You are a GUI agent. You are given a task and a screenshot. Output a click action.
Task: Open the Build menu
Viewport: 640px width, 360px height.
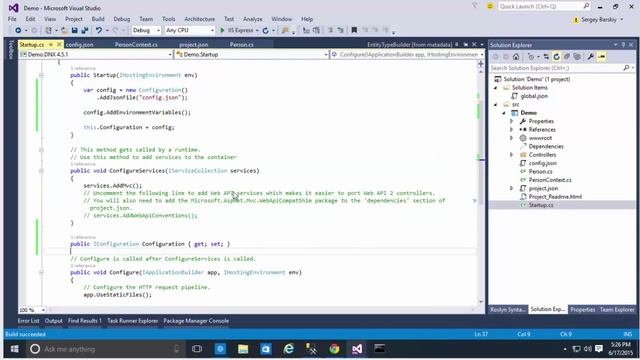coord(98,19)
